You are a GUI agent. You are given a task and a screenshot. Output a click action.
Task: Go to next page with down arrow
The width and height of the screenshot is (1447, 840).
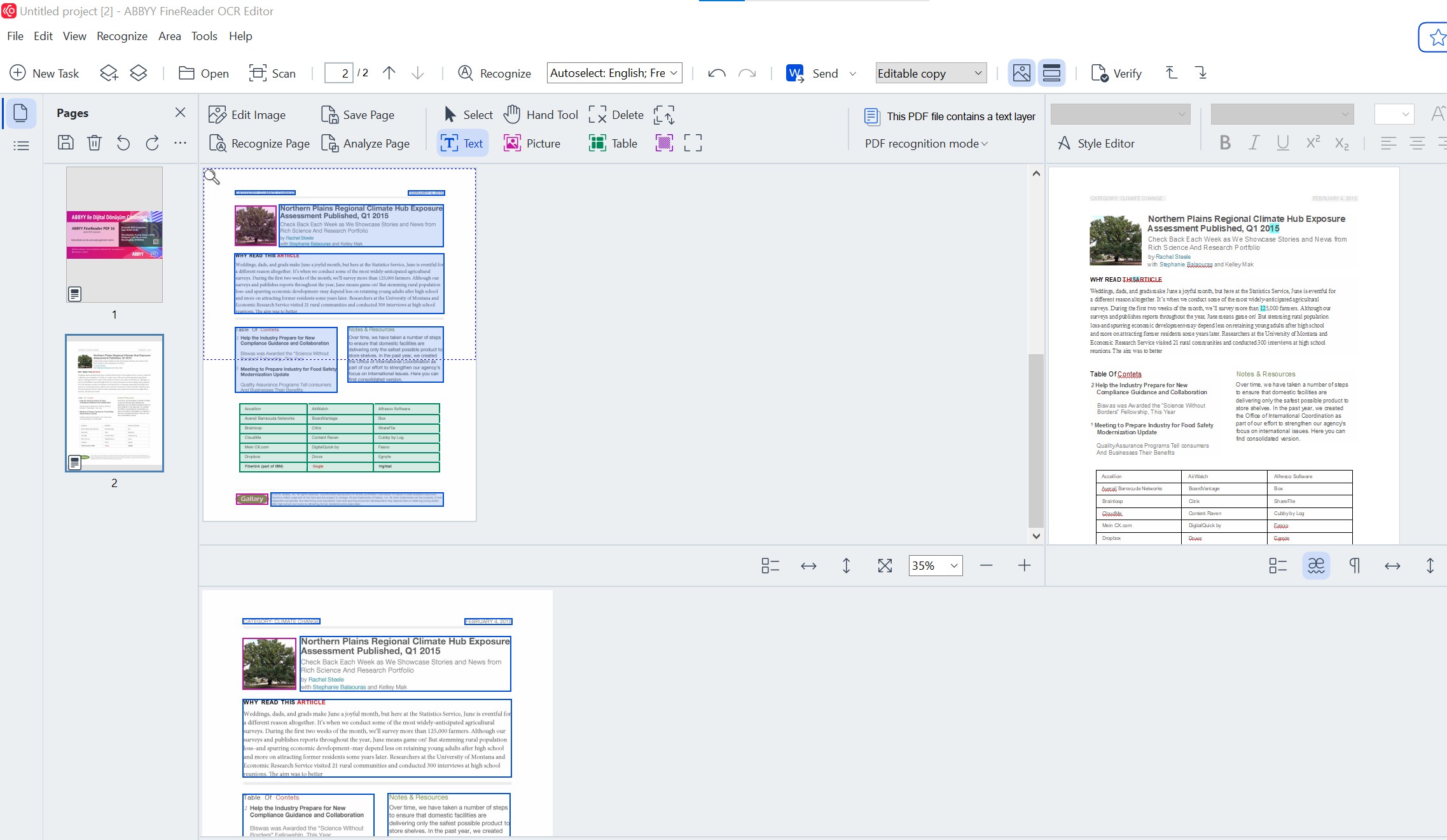[418, 73]
